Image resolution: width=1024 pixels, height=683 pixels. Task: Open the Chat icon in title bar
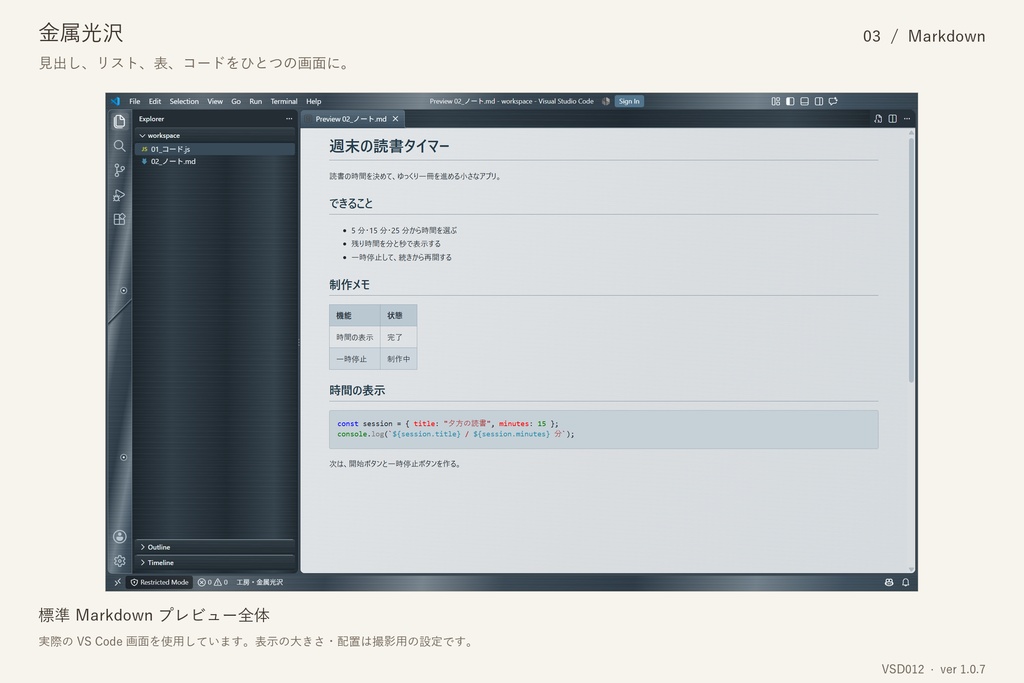pyautogui.click(x=833, y=101)
